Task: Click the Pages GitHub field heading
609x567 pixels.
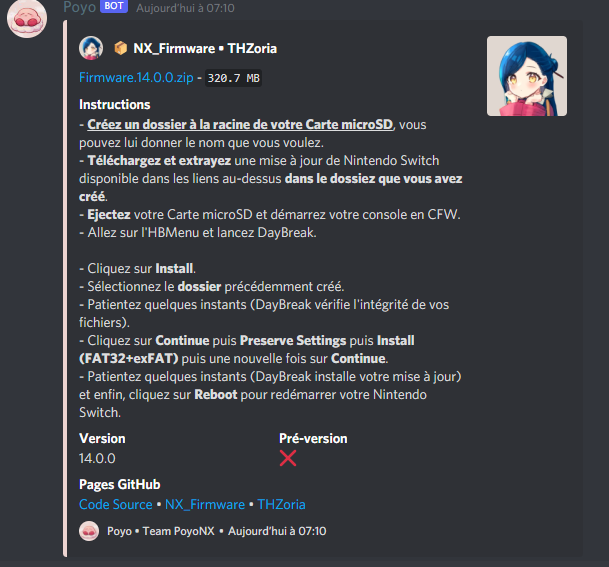Action: click(120, 485)
